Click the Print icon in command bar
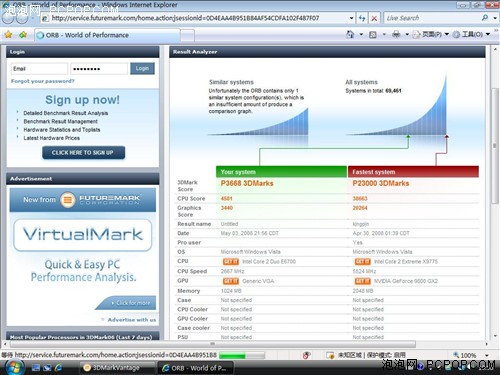 396,34
